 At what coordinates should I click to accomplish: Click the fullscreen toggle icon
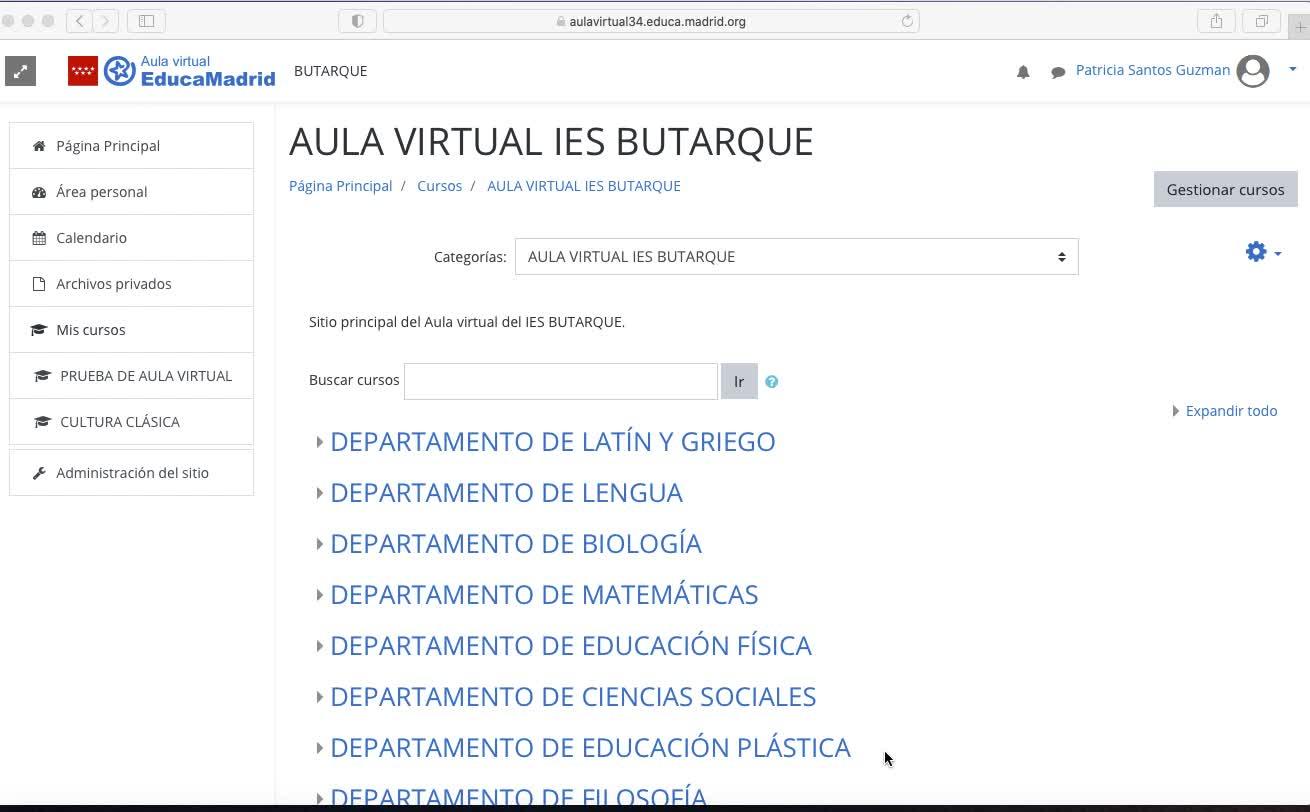pos(20,71)
